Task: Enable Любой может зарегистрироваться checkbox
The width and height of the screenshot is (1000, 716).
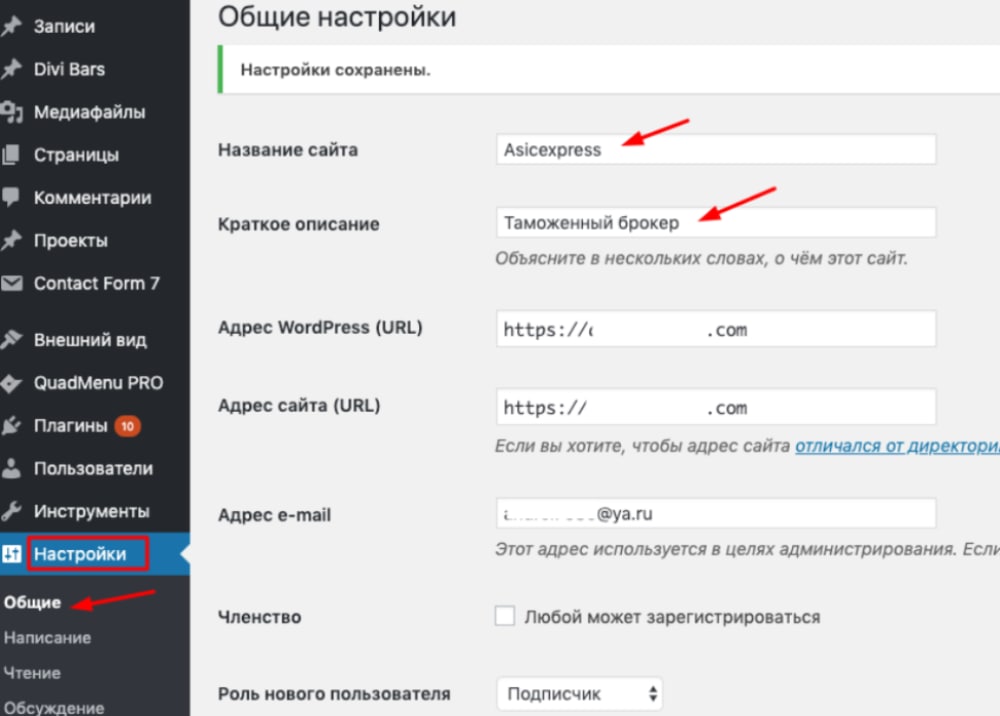Action: (x=505, y=617)
